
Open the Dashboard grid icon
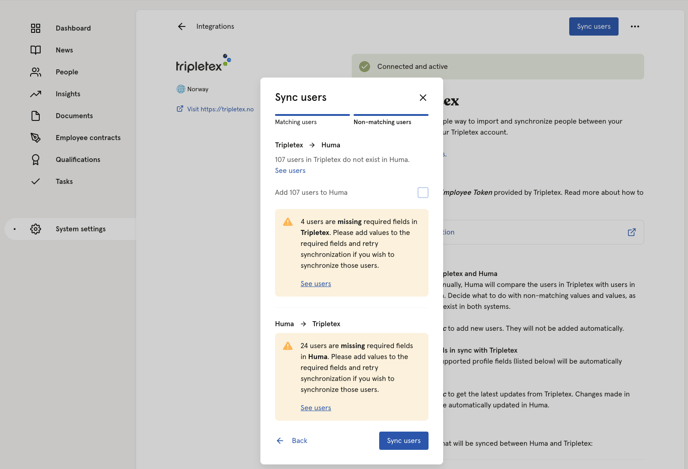click(36, 28)
